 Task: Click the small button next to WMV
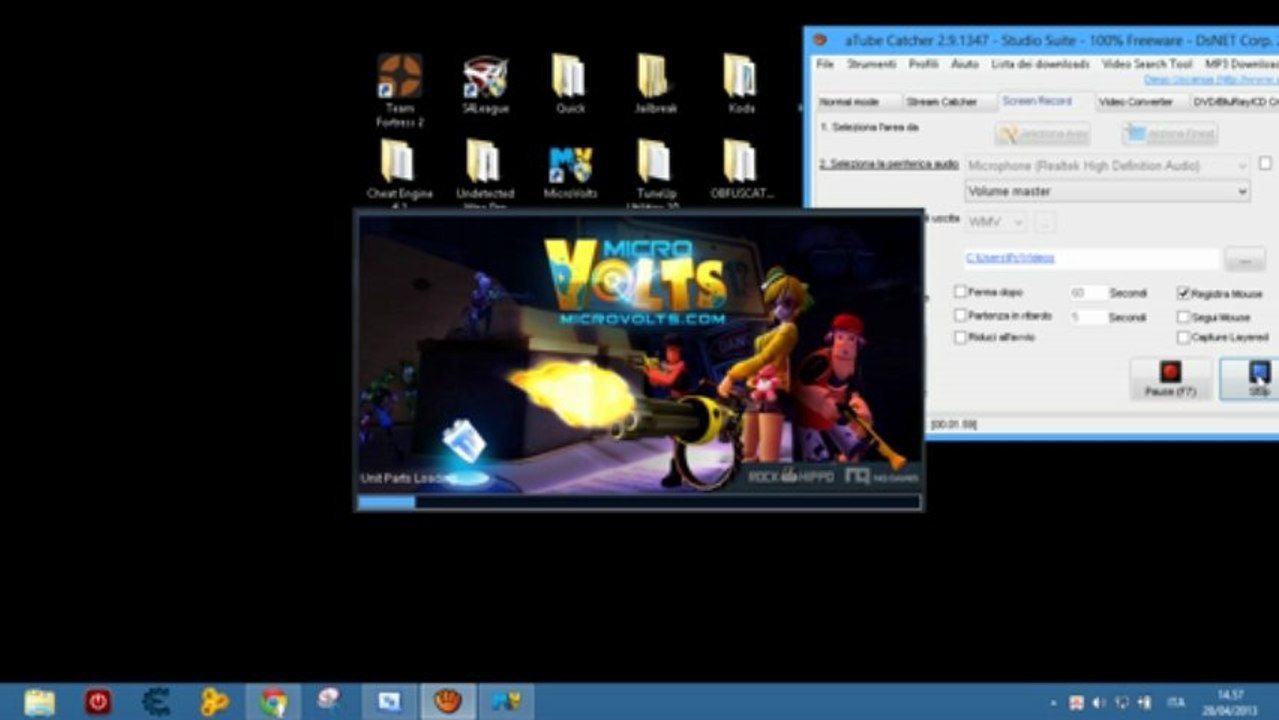(1044, 222)
